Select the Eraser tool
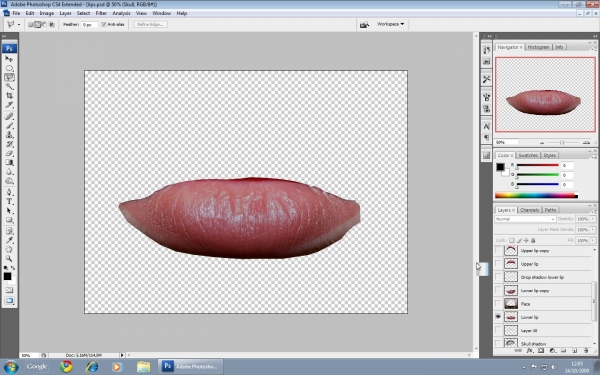600x375 pixels. coord(9,153)
